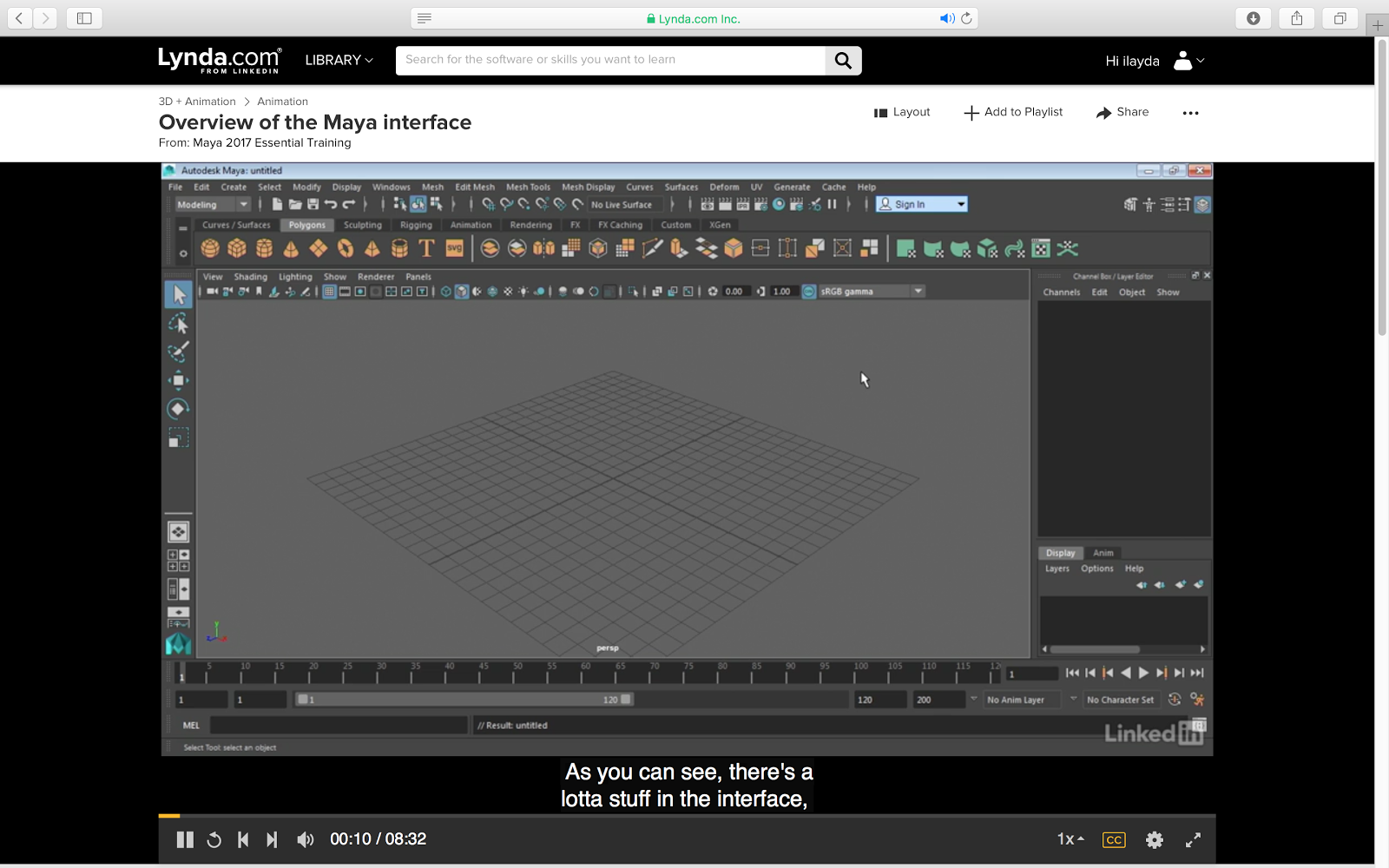Click the polygon cube icon on Maya shelf
This screenshot has height=868, width=1389.
(x=237, y=249)
